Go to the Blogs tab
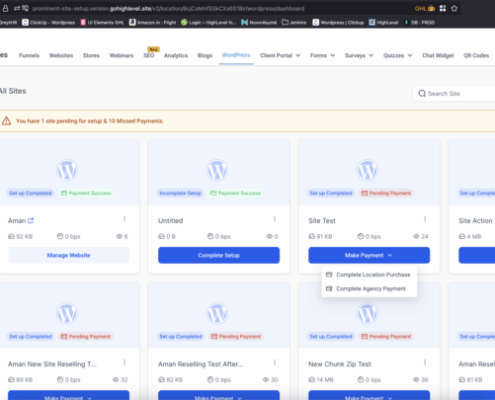The height and width of the screenshot is (400, 495). (205, 55)
